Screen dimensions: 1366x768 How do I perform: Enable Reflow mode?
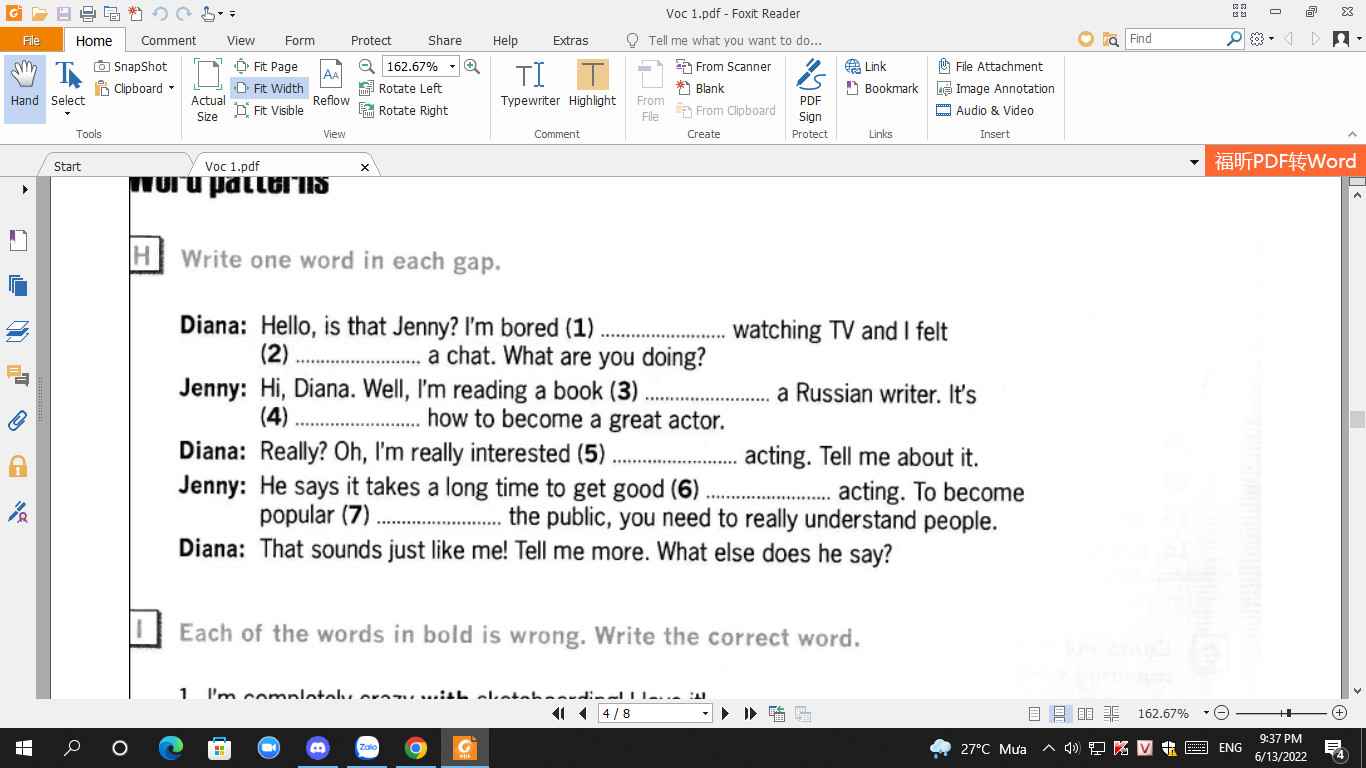tap(331, 84)
